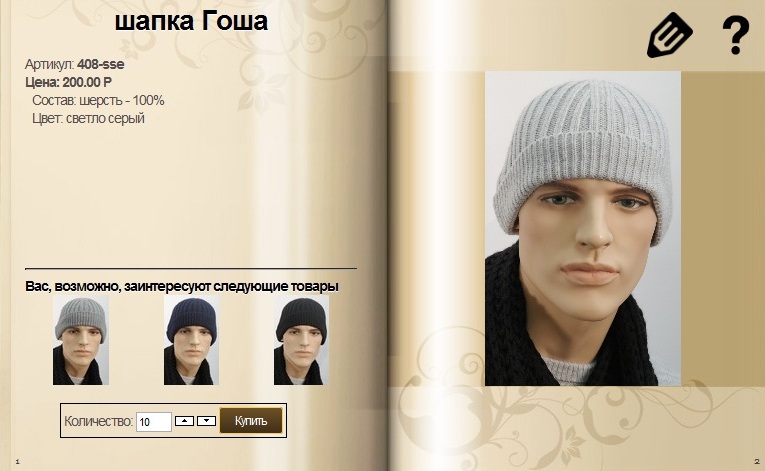Click the brown panel beside the product photo

[x=723, y=229]
